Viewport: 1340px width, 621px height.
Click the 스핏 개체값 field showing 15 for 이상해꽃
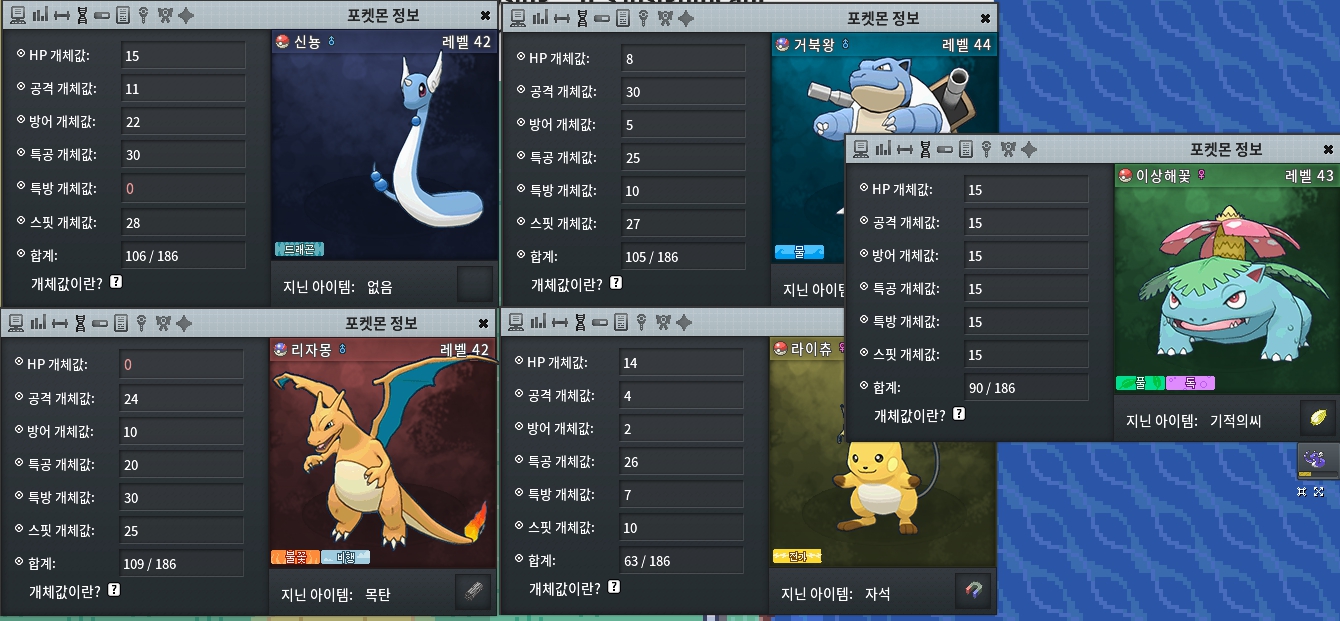(1026, 355)
